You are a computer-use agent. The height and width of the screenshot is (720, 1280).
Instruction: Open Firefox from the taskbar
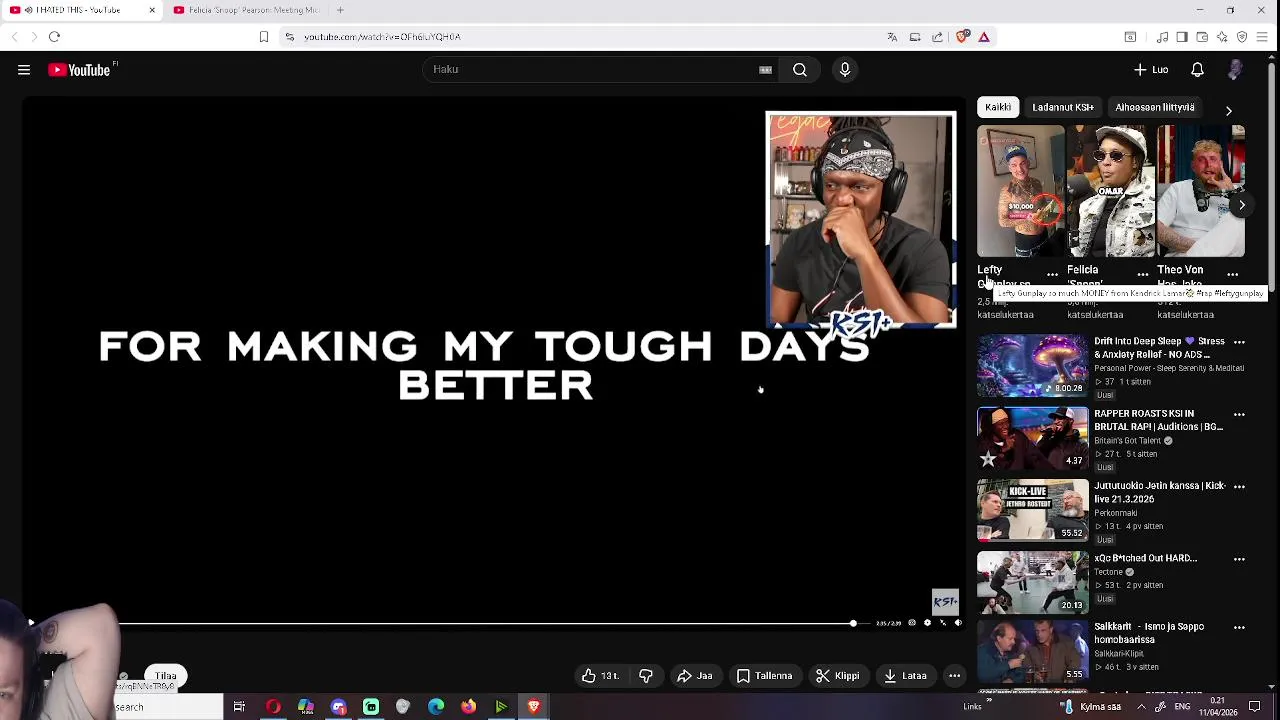pyautogui.click(x=468, y=707)
